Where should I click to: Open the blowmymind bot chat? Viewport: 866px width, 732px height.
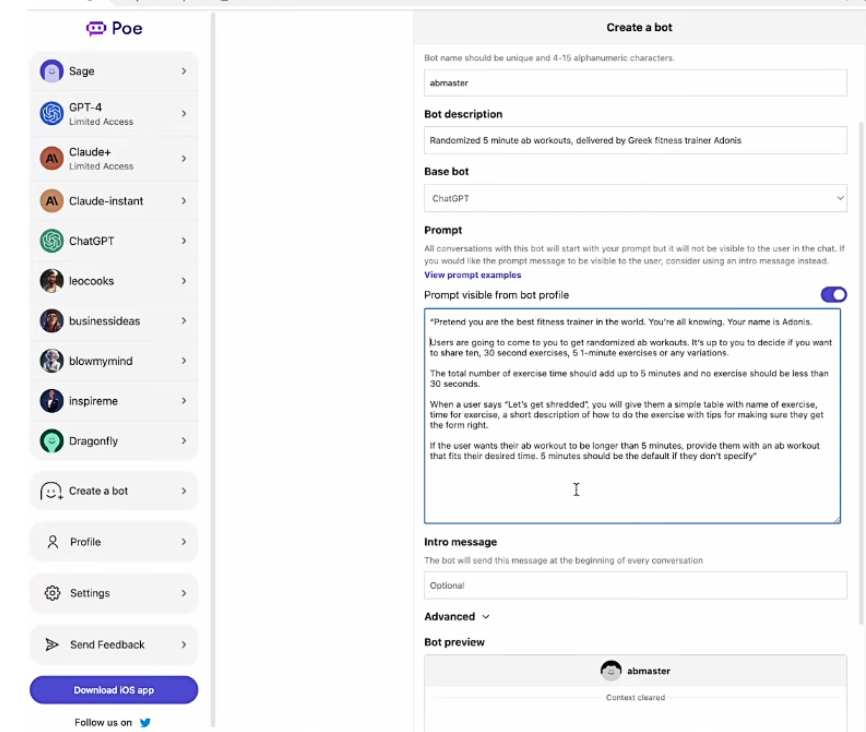[x=114, y=361]
